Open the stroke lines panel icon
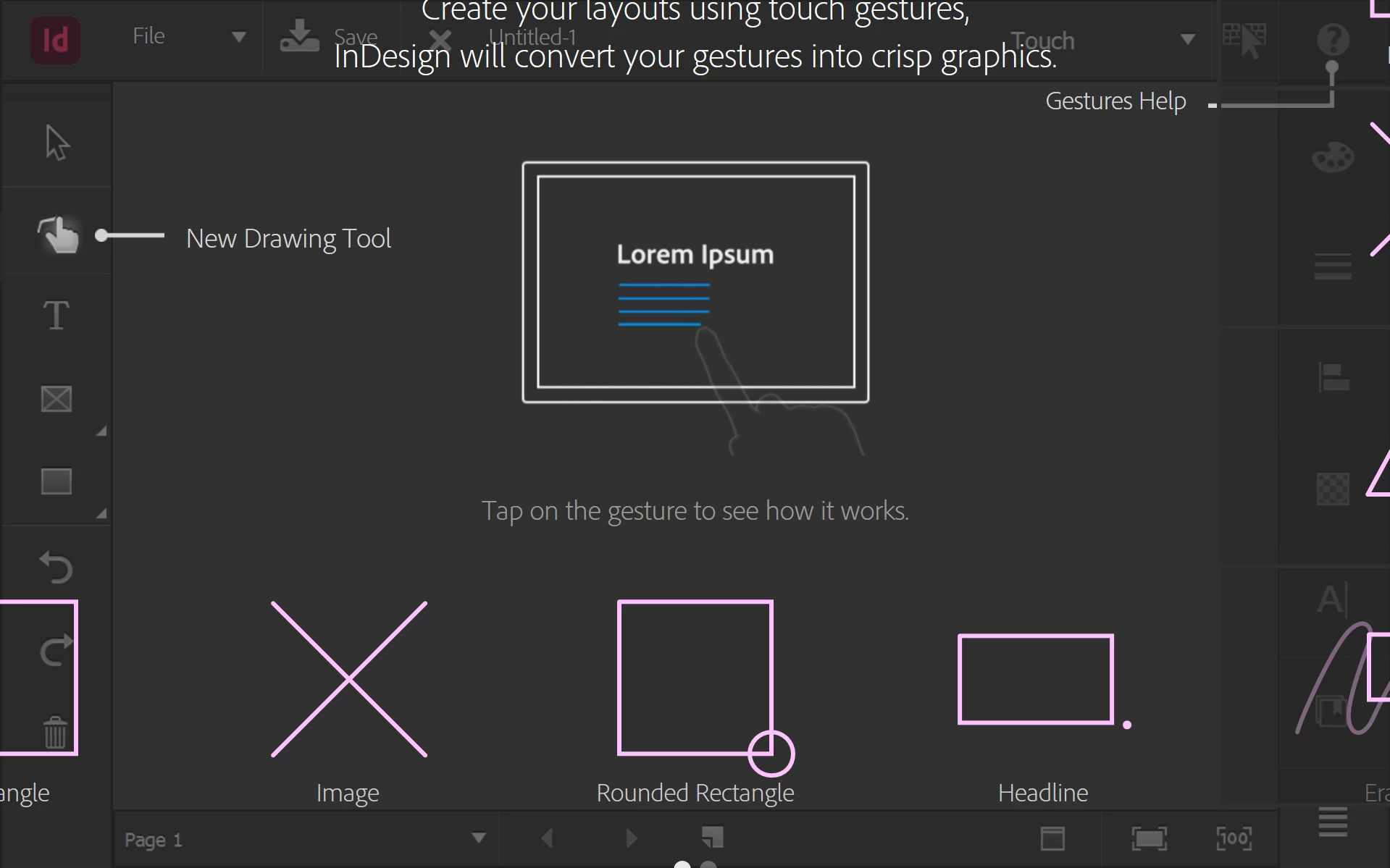Image resolution: width=1390 pixels, height=868 pixels. point(1333,266)
